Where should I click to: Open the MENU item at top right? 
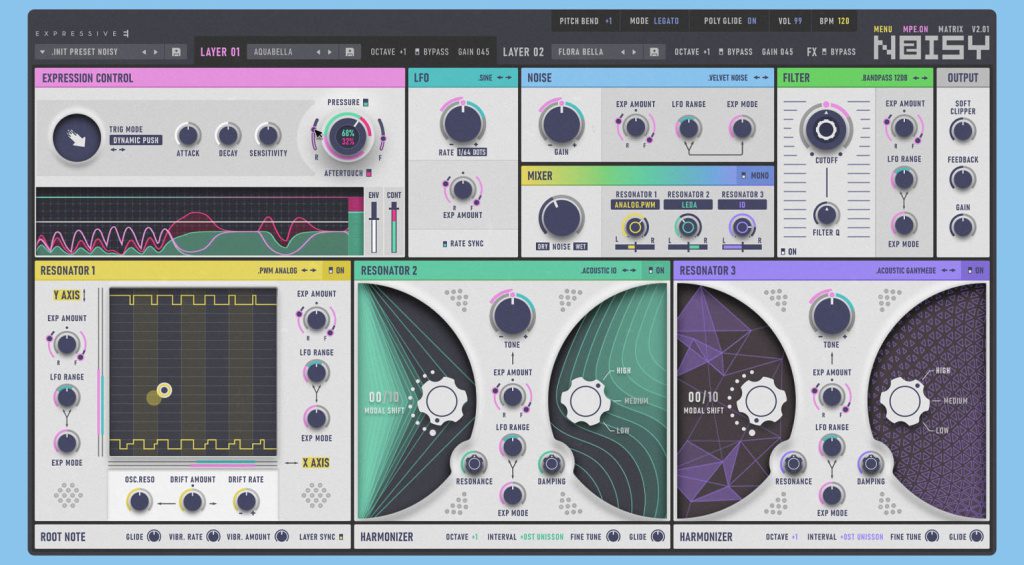tap(883, 29)
